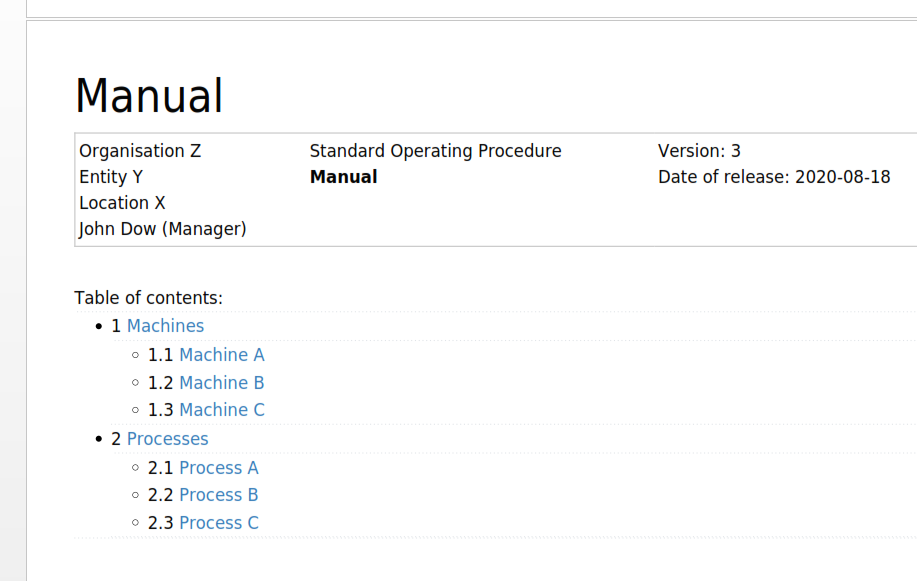Viewport: 917px width, 581px height.
Task: Go to the Machine A link
Action: 222,355
